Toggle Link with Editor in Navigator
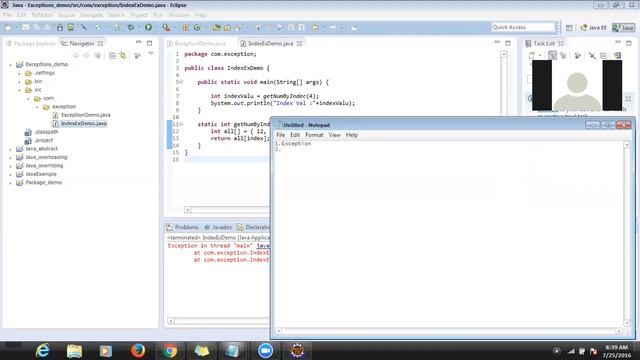The height and width of the screenshot is (360, 640). (123, 56)
